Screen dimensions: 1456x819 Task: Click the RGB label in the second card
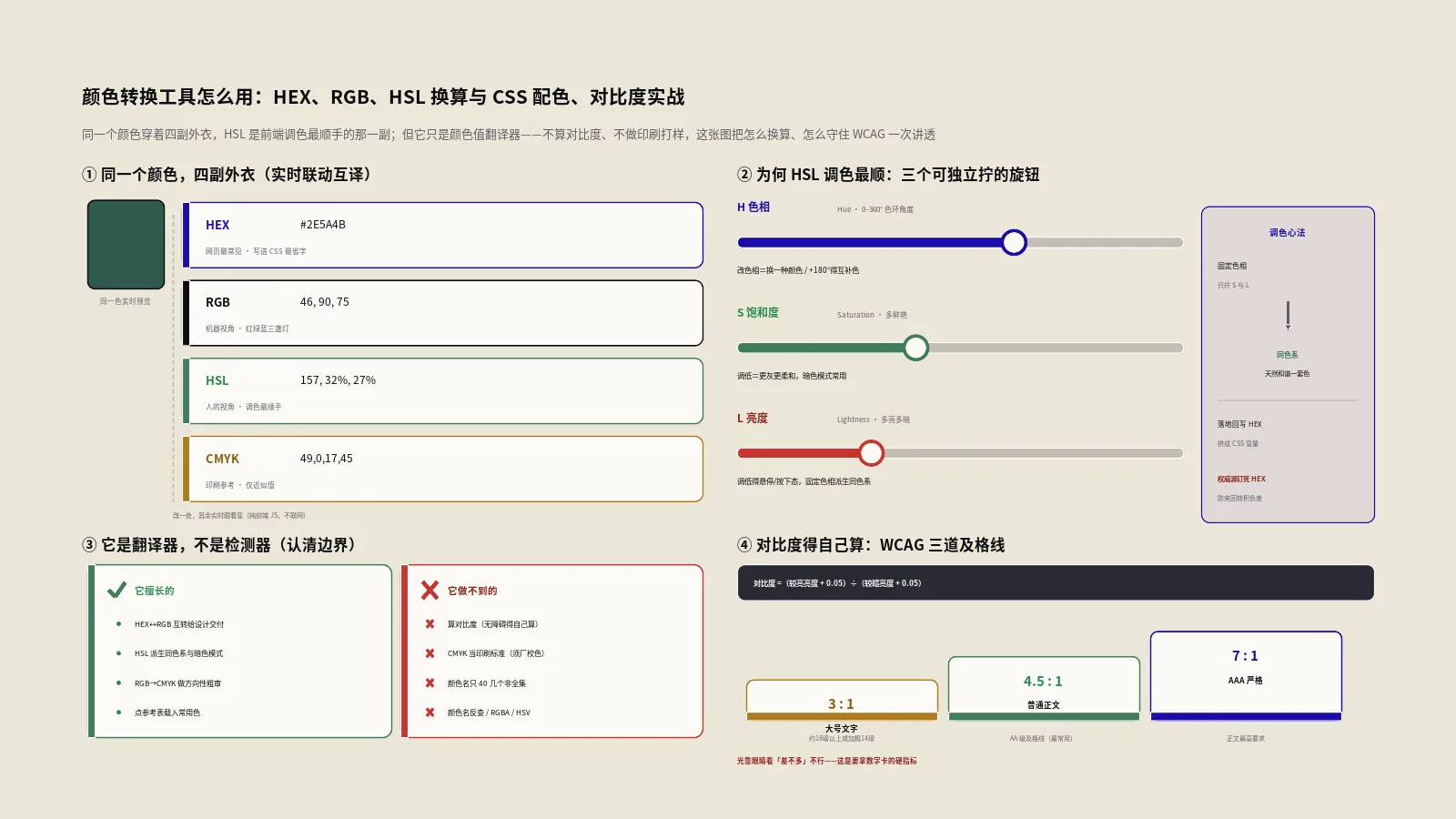217,302
